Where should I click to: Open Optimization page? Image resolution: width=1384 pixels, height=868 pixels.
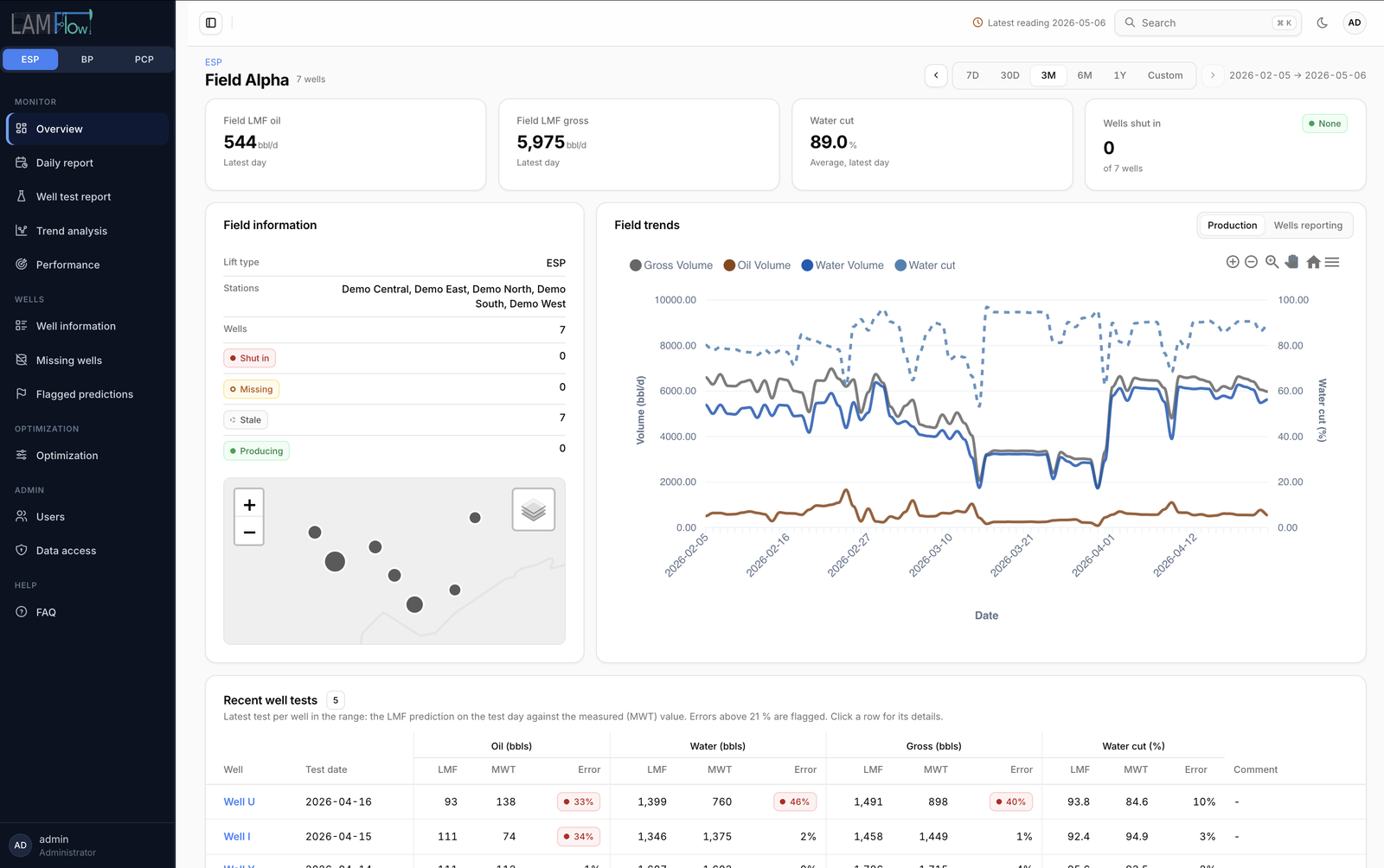point(87,456)
